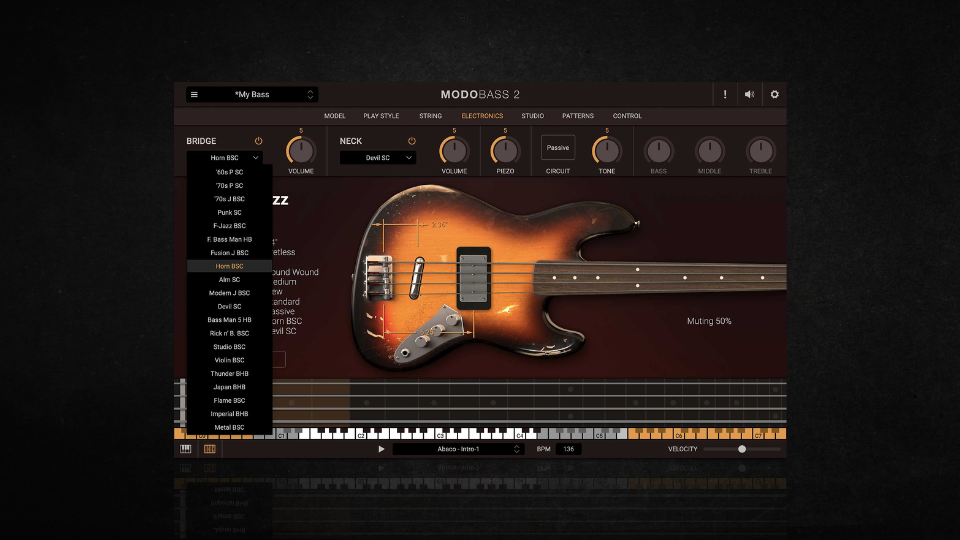The height and width of the screenshot is (540, 960).
Task: Collapse the Bridge pickup Horn BSC dropdown
Action: tap(225, 157)
